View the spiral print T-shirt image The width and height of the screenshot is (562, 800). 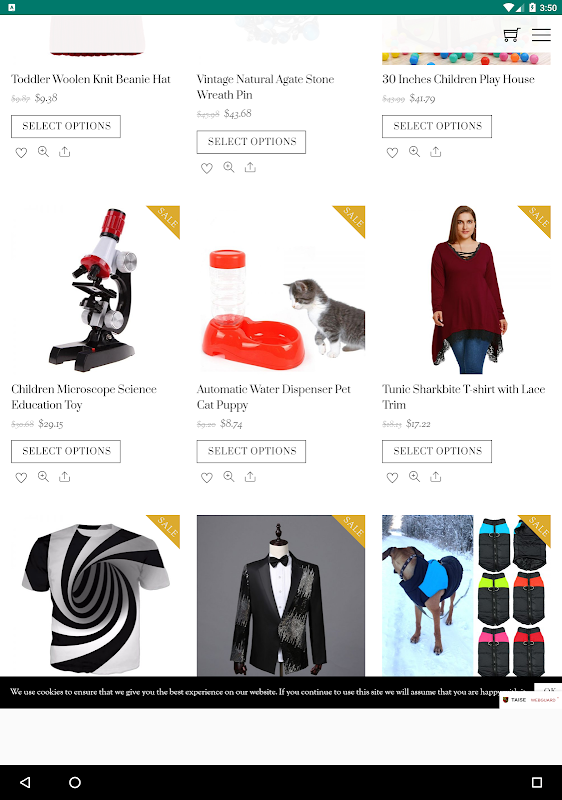(95, 595)
